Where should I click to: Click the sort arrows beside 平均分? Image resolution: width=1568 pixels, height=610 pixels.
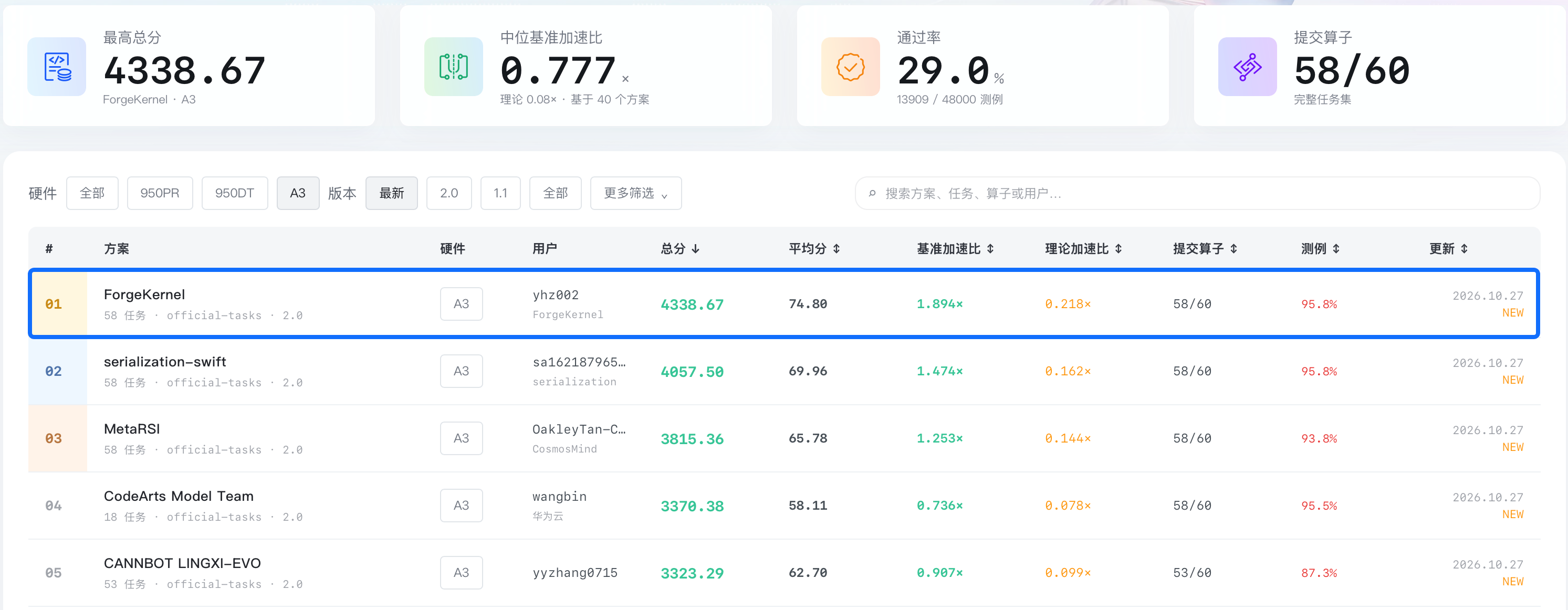click(x=837, y=248)
